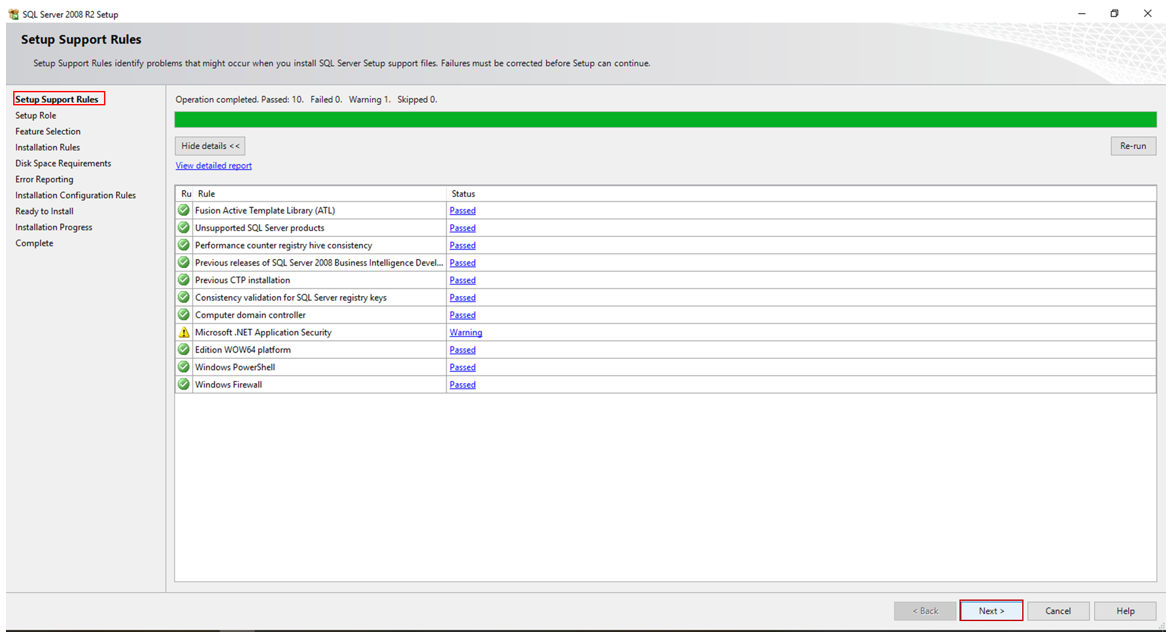Screen dimensions: 1168x632
Task: Maximize or restore the setup window
Action: coord(1114,13)
